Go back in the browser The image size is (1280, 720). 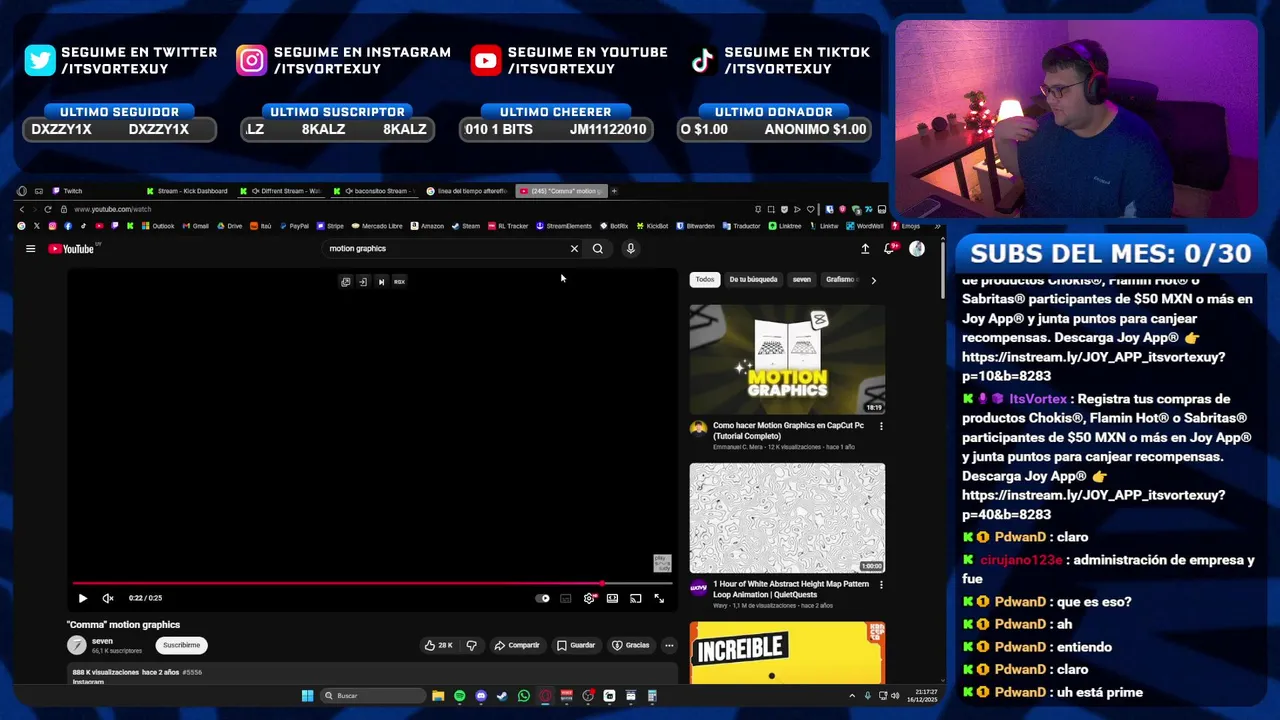pos(22,209)
